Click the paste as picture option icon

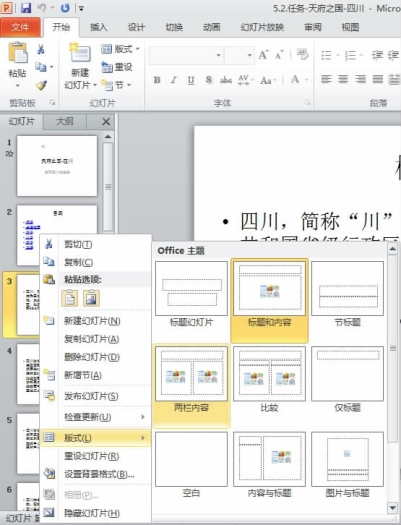coord(91,298)
